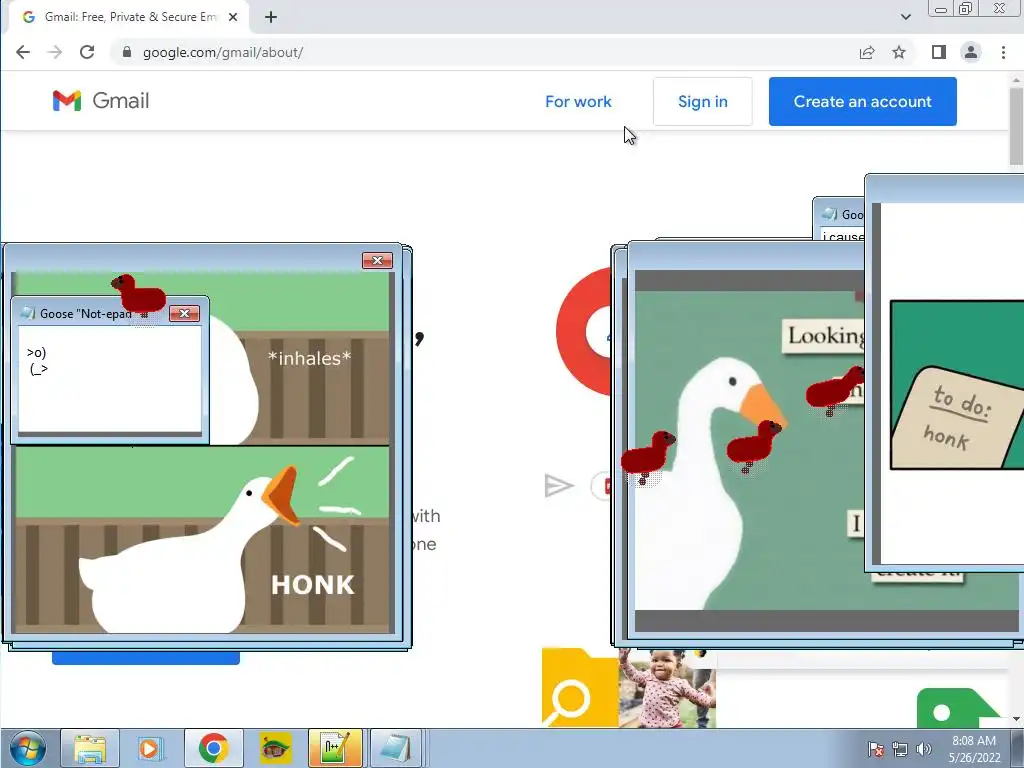Click the red goose under the orange beak
This screenshot has height=768, width=1024.
point(754,446)
